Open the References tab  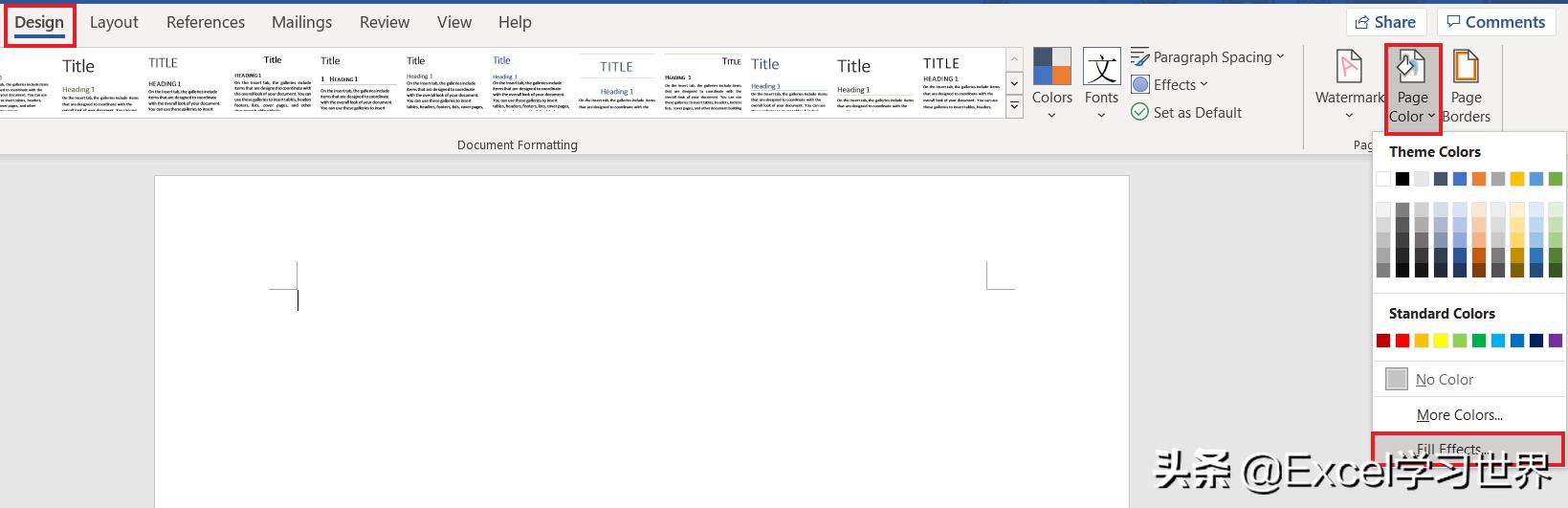(205, 22)
